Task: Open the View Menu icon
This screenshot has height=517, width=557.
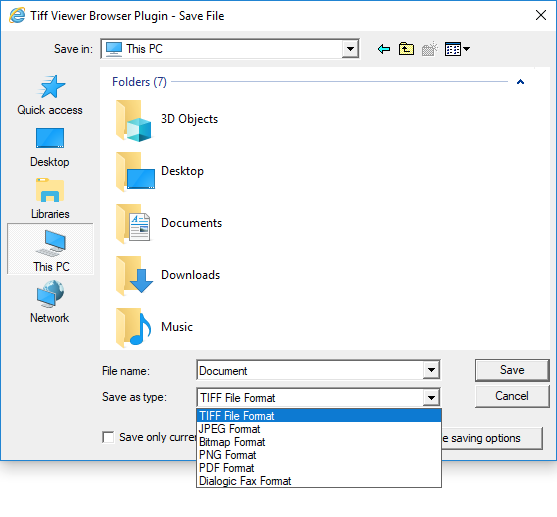Action: [457, 49]
